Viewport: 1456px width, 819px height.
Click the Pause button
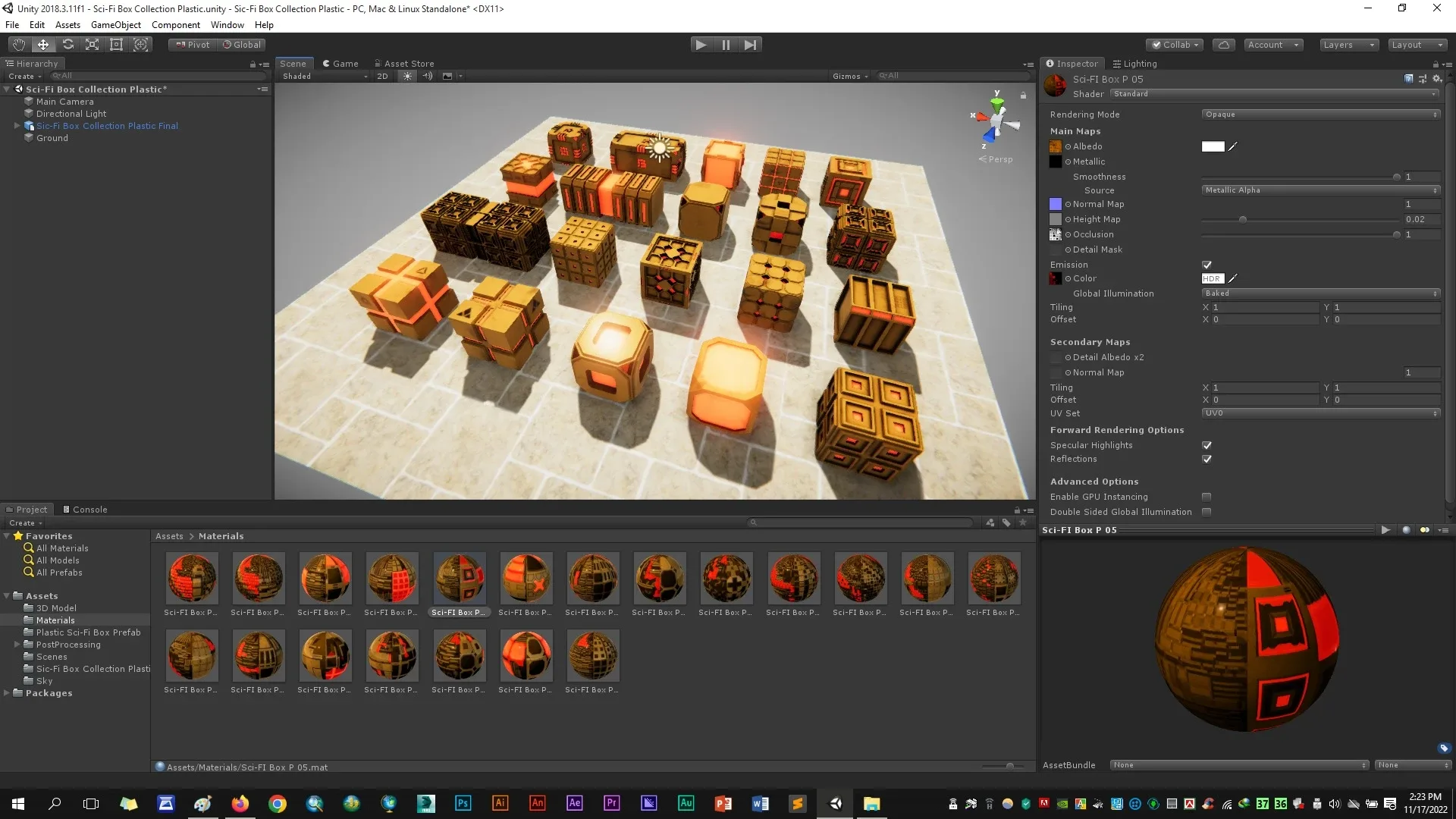(x=726, y=45)
